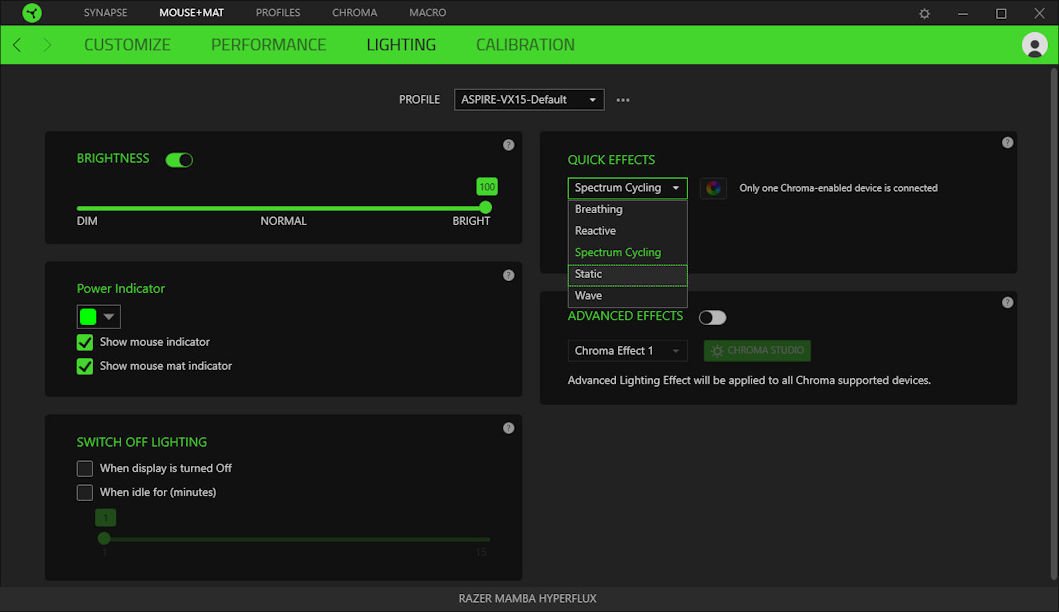
Task: Switch to the SYNAPSE top tab
Action: point(105,13)
